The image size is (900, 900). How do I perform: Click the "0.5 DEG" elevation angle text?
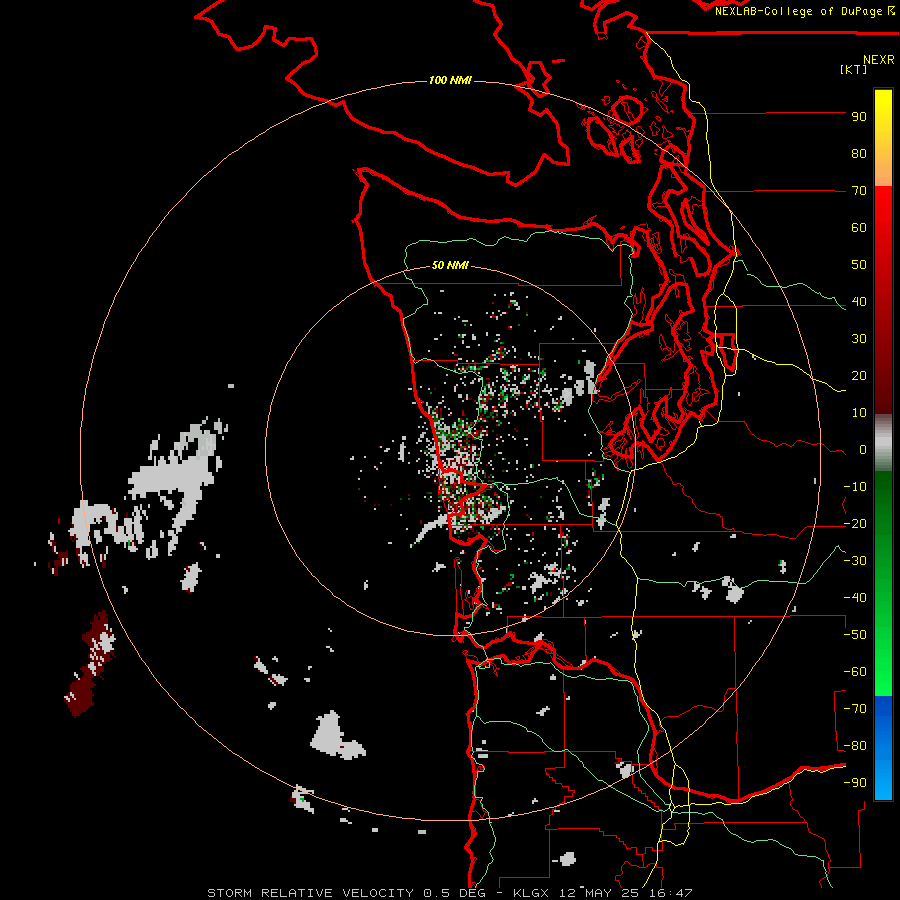[x=454, y=893]
